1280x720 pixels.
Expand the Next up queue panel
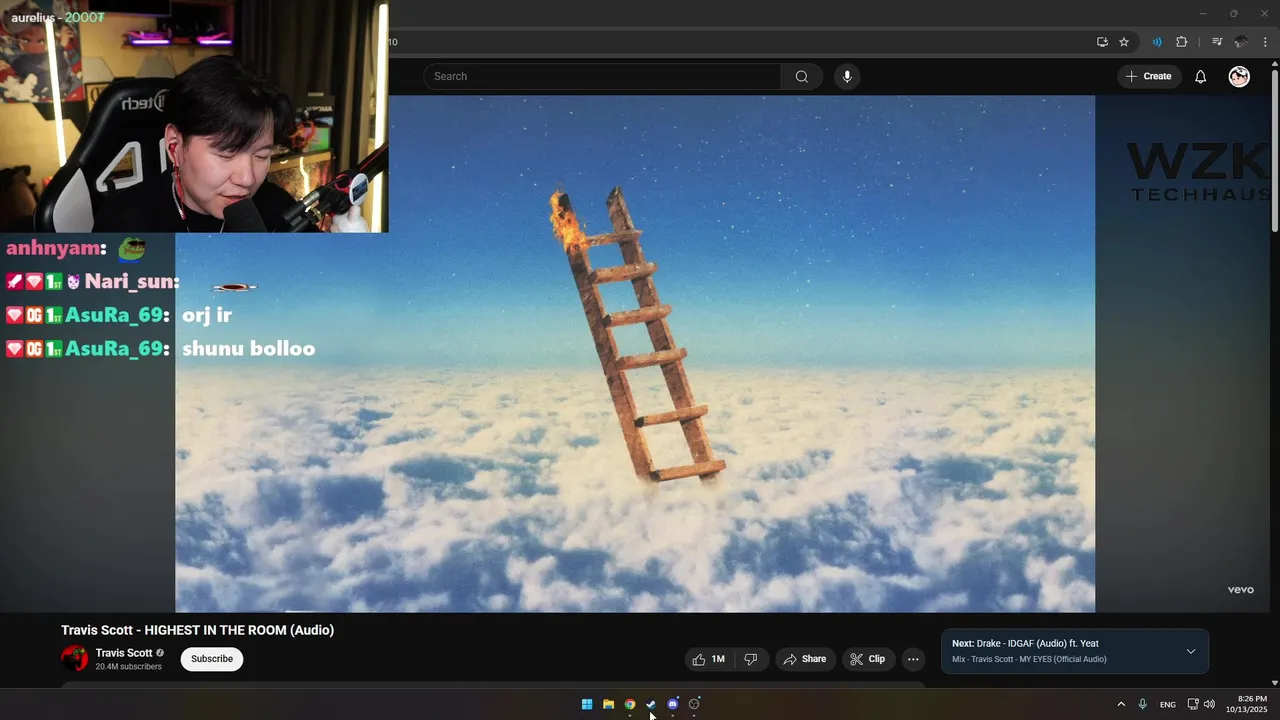pos(1191,651)
